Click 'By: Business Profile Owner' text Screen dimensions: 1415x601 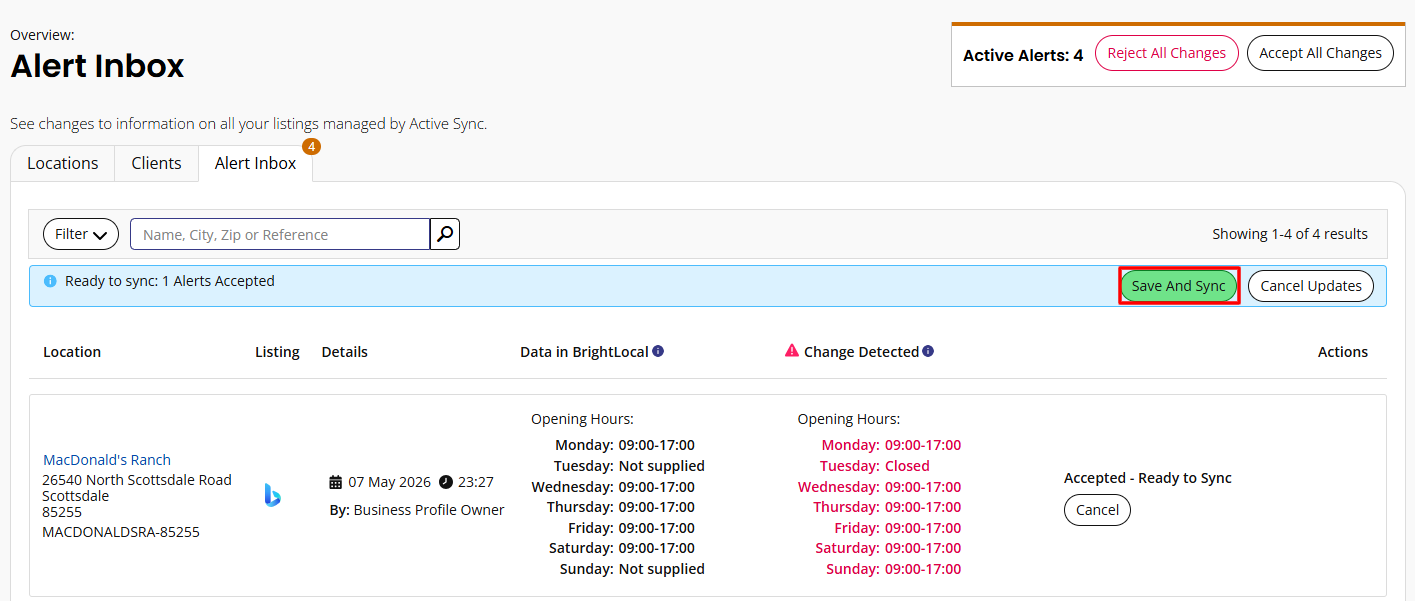click(x=417, y=510)
